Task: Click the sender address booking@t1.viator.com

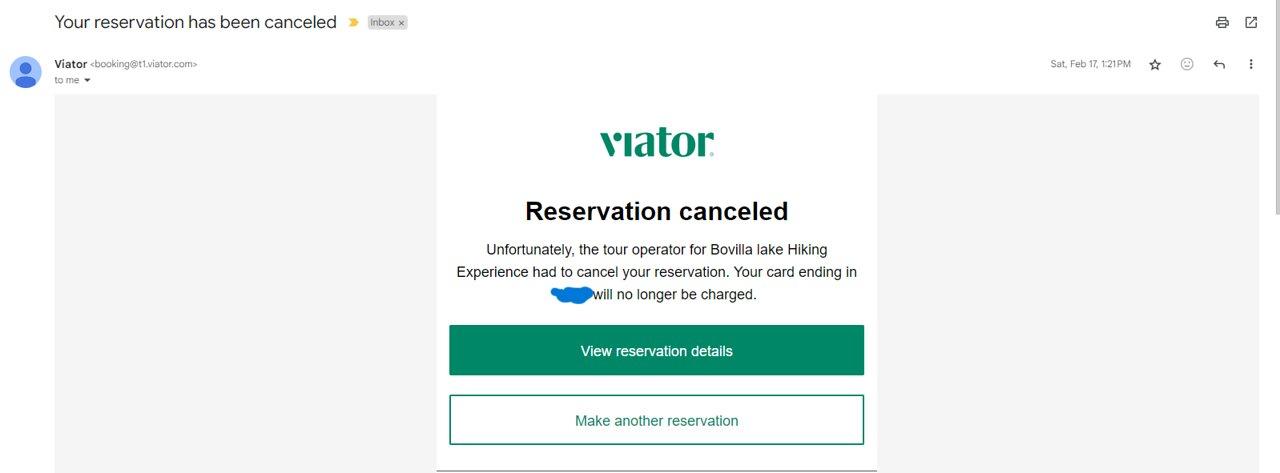Action: [144, 64]
